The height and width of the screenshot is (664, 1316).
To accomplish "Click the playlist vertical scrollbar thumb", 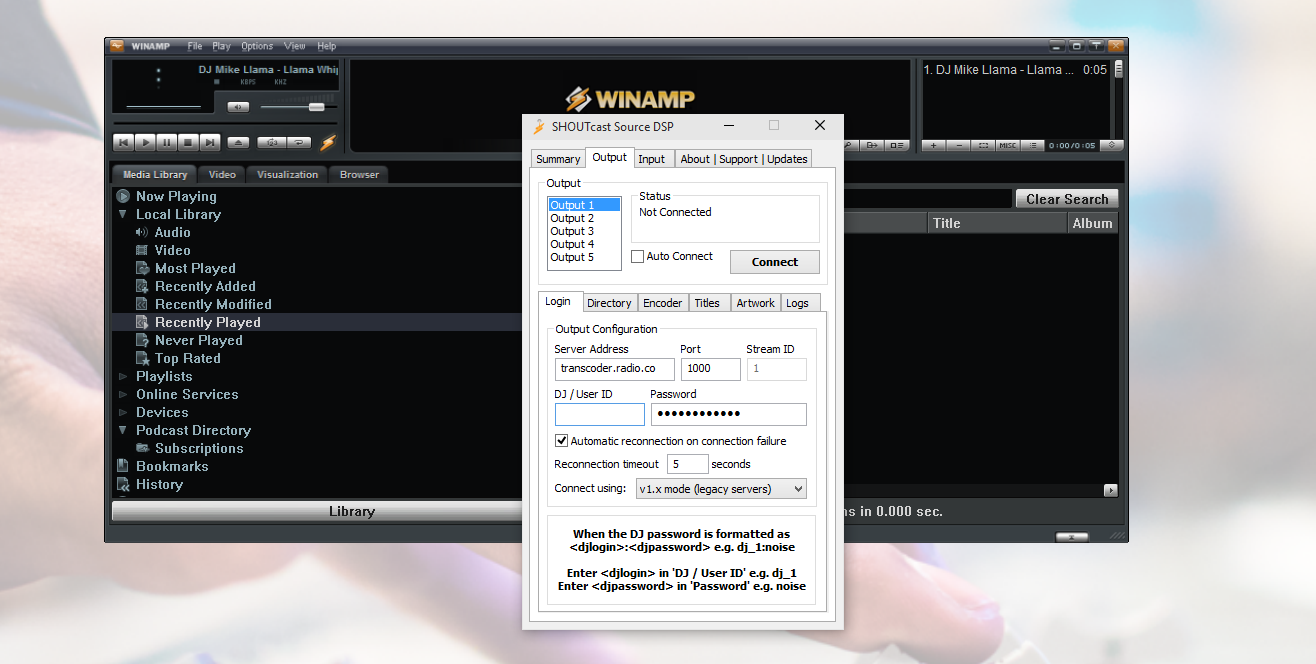I will pyautogui.click(x=1118, y=69).
